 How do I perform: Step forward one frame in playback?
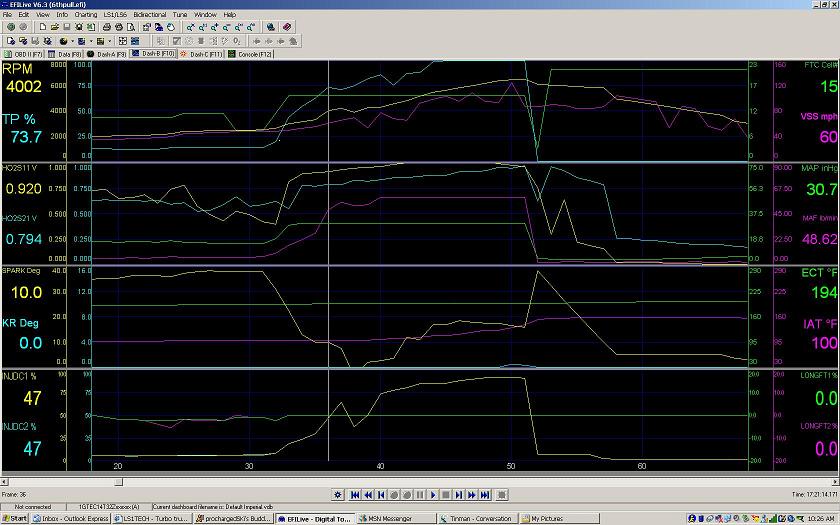pyautogui.click(x=458, y=495)
